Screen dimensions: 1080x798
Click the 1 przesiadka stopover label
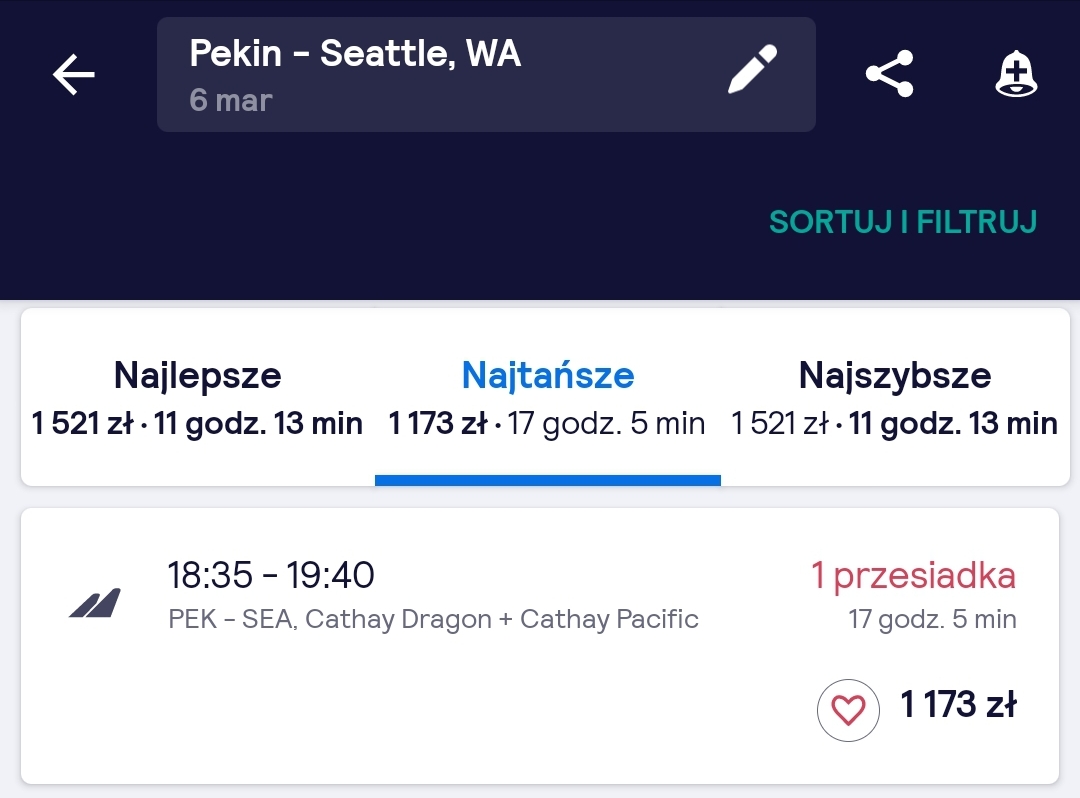pos(913,575)
